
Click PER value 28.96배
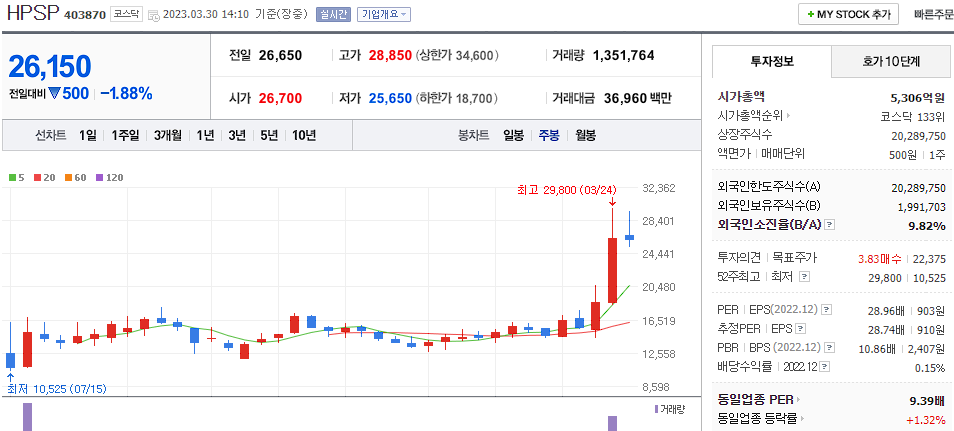[886, 310]
